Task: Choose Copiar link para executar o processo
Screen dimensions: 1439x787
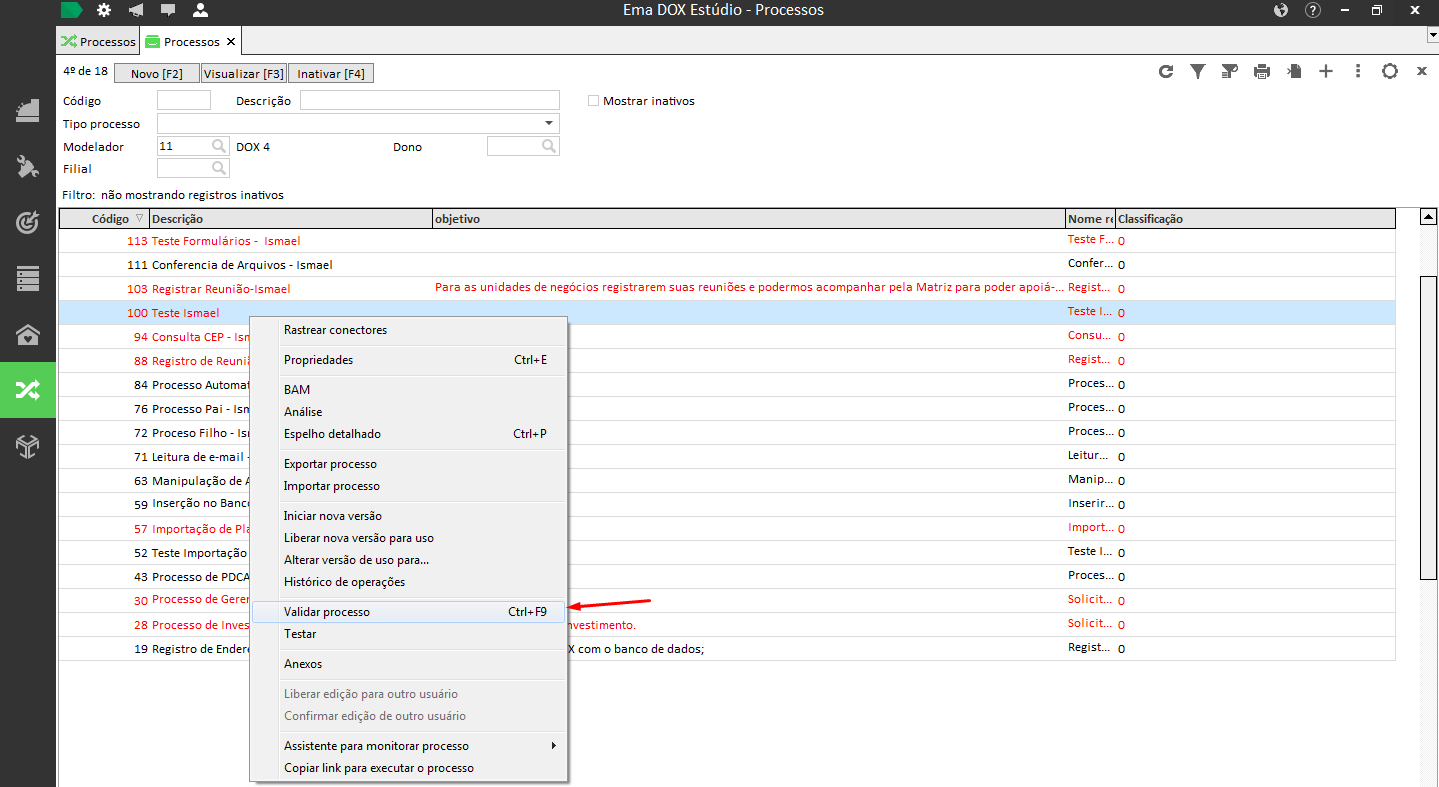Action: tap(410, 768)
